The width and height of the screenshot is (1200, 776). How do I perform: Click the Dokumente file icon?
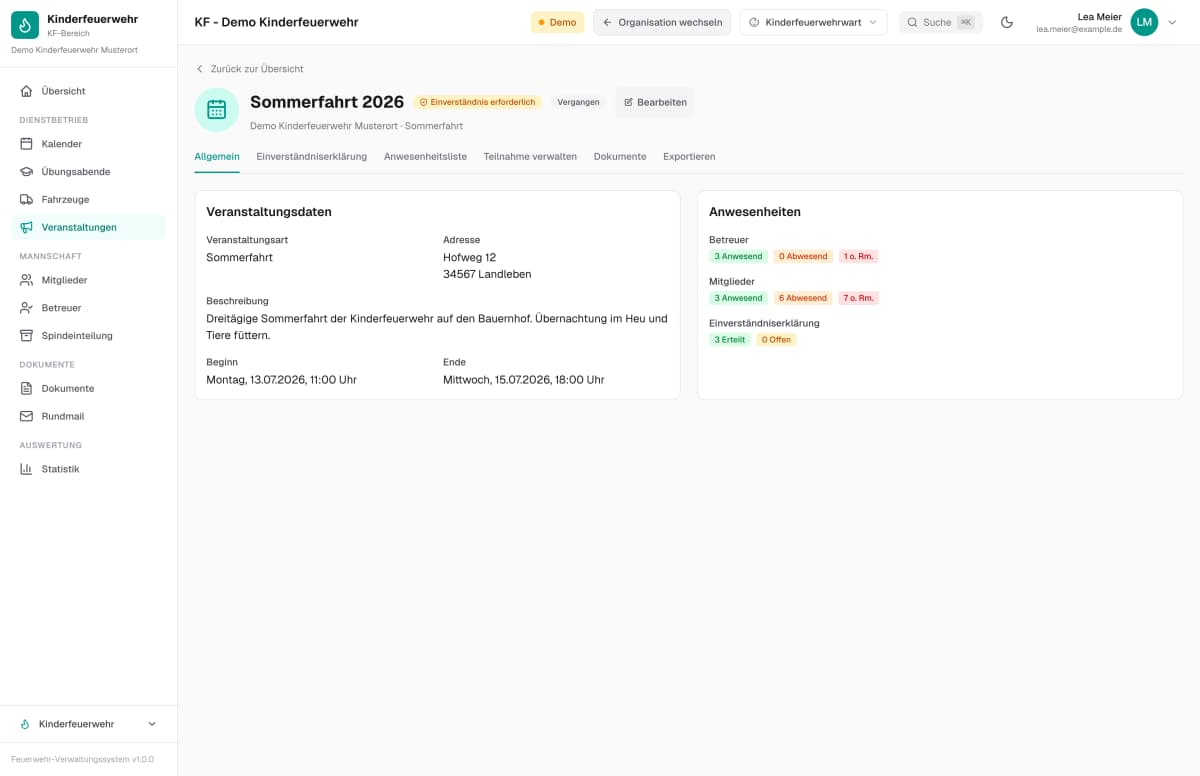(26, 388)
